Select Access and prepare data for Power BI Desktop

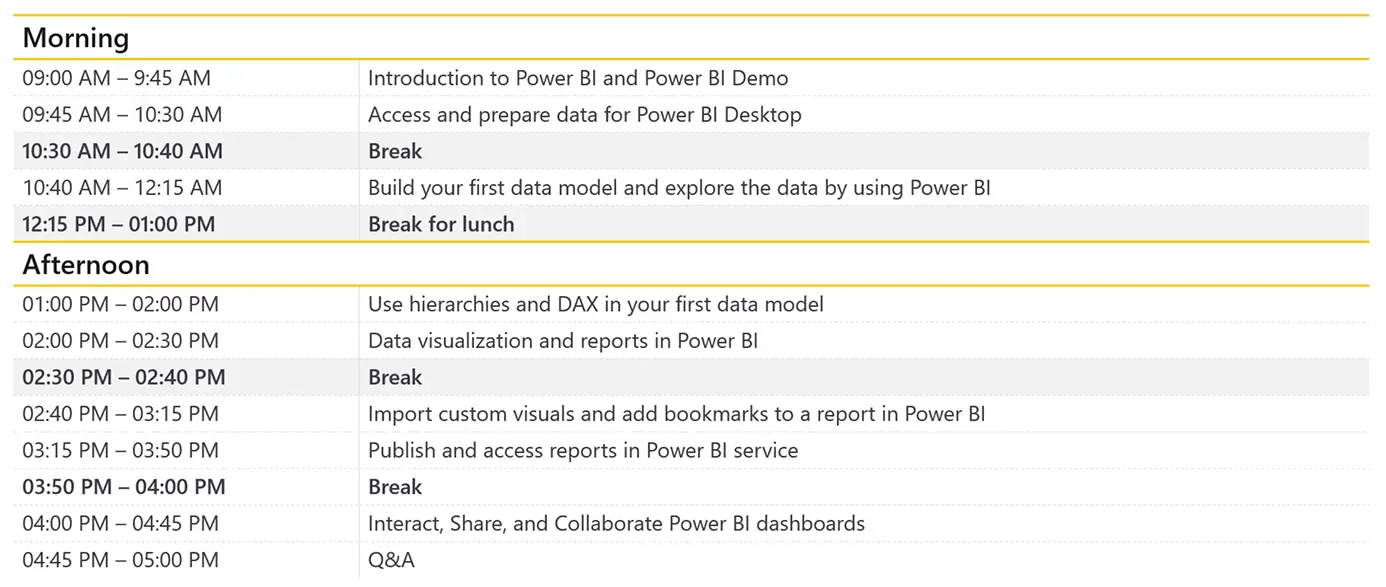(585, 115)
